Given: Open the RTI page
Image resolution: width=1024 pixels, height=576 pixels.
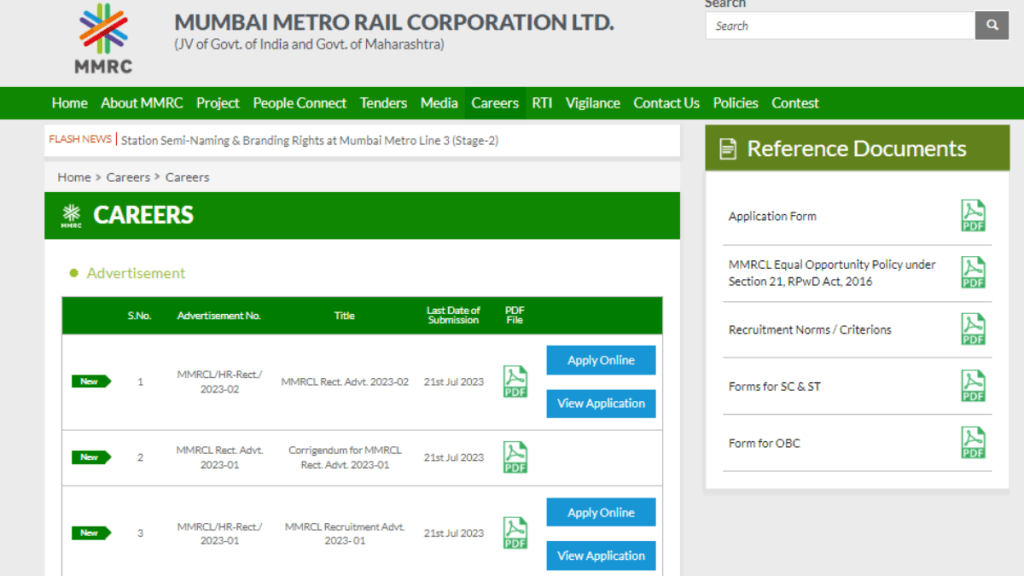Looking at the screenshot, I should 541,103.
